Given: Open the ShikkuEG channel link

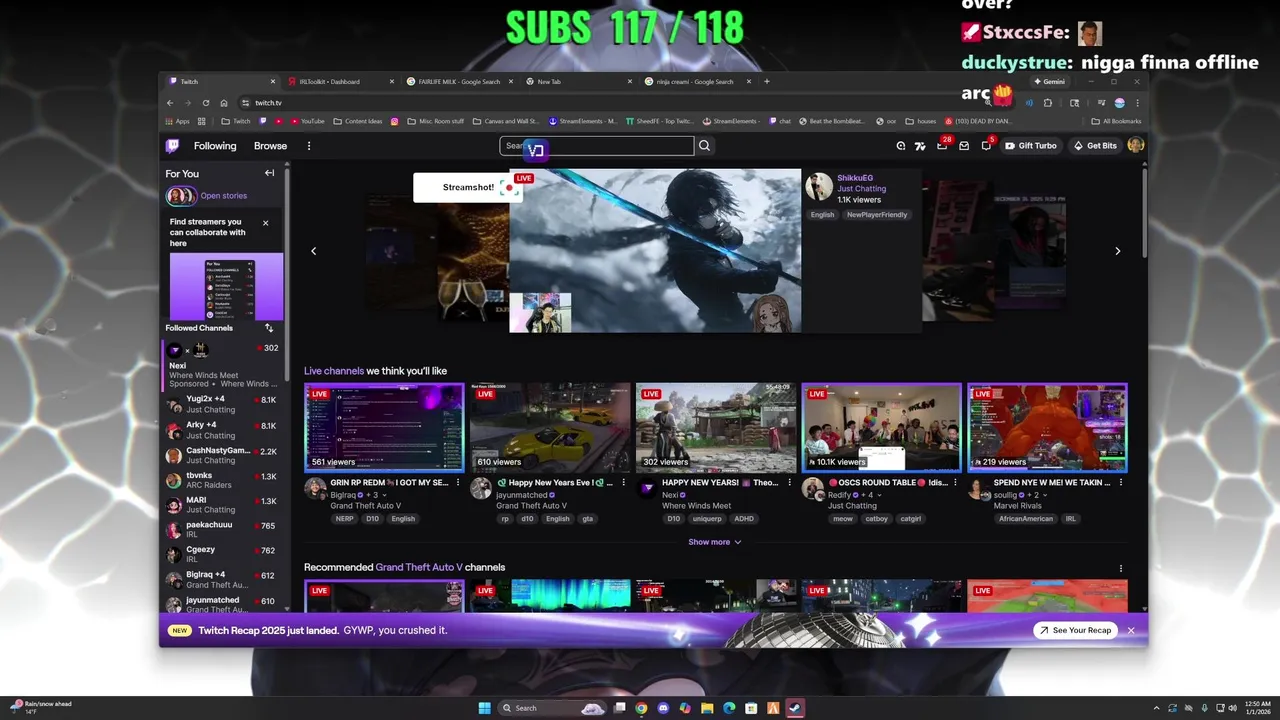Looking at the screenshot, I should pyautogui.click(x=855, y=178).
